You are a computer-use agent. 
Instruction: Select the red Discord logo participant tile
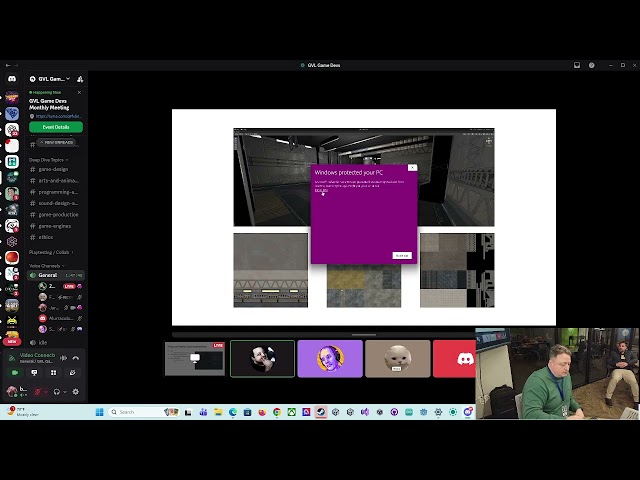click(454, 359)
